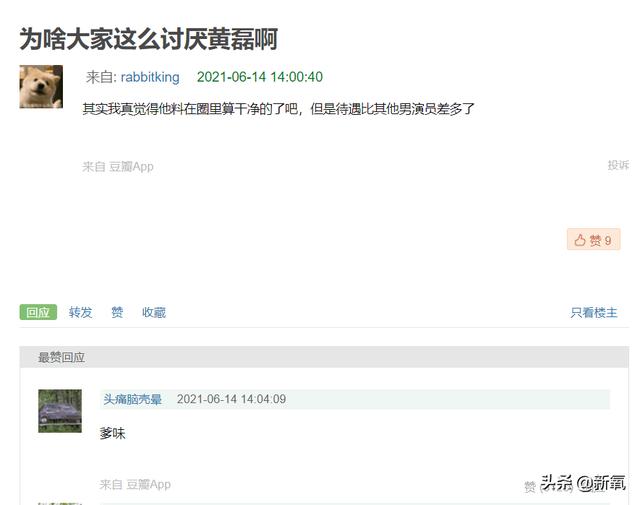Open 头痛脑壳晕 commenter profile
Image resolution: width=640 pixels, height=505 pixels.
[132, 399]
